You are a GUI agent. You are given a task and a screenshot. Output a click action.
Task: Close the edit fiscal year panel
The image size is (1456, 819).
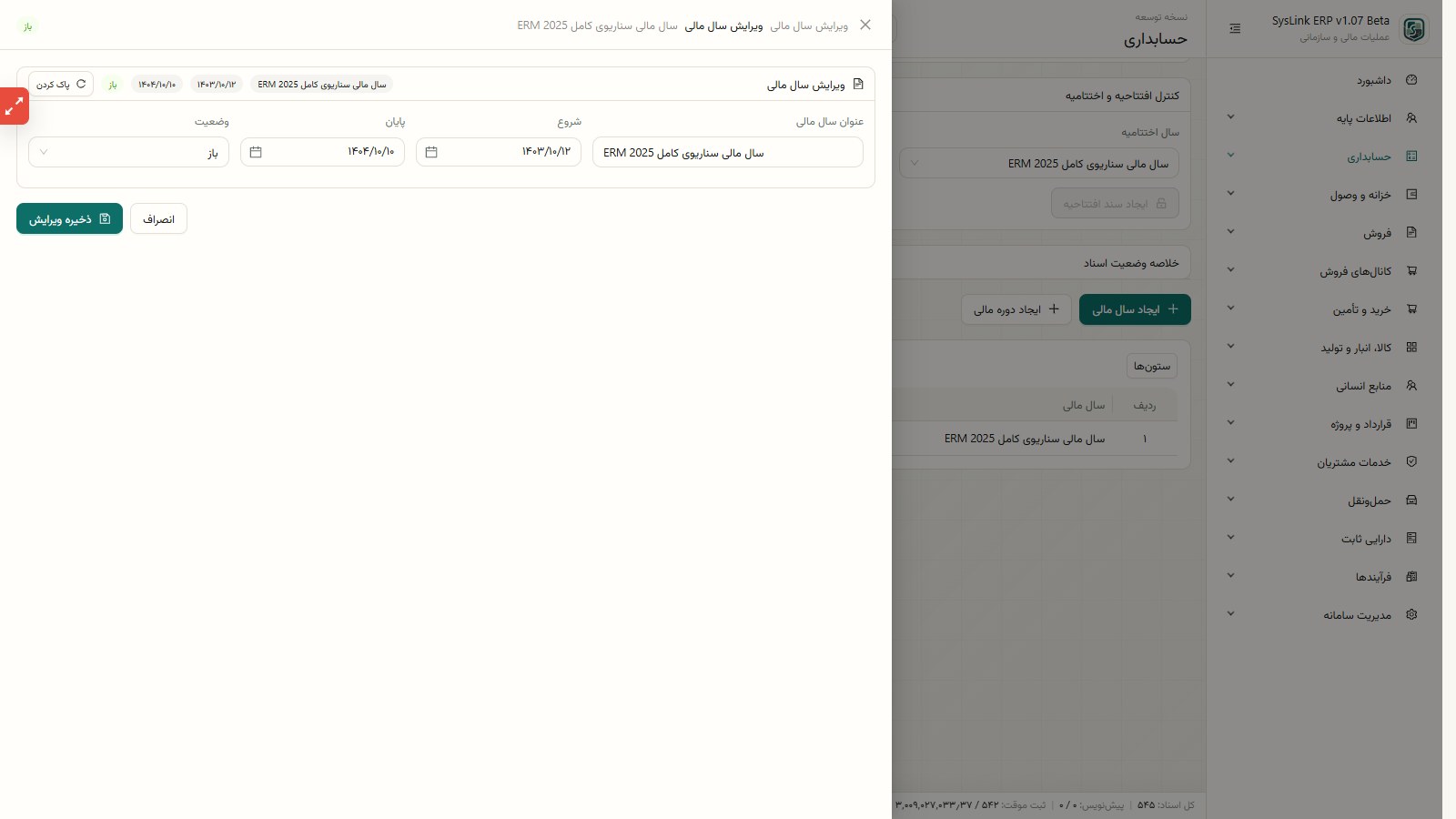click(x=865, y=25)
